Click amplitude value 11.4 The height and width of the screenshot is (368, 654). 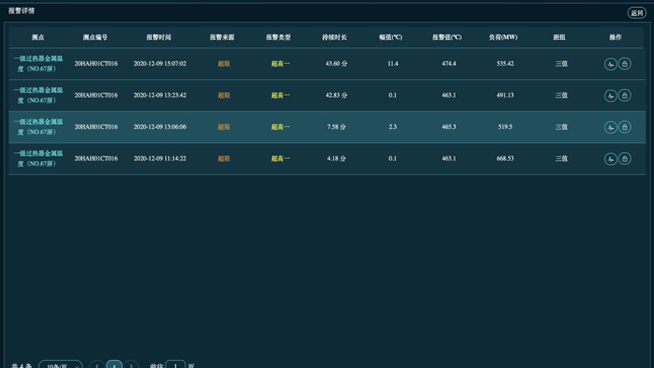(392, 63)
